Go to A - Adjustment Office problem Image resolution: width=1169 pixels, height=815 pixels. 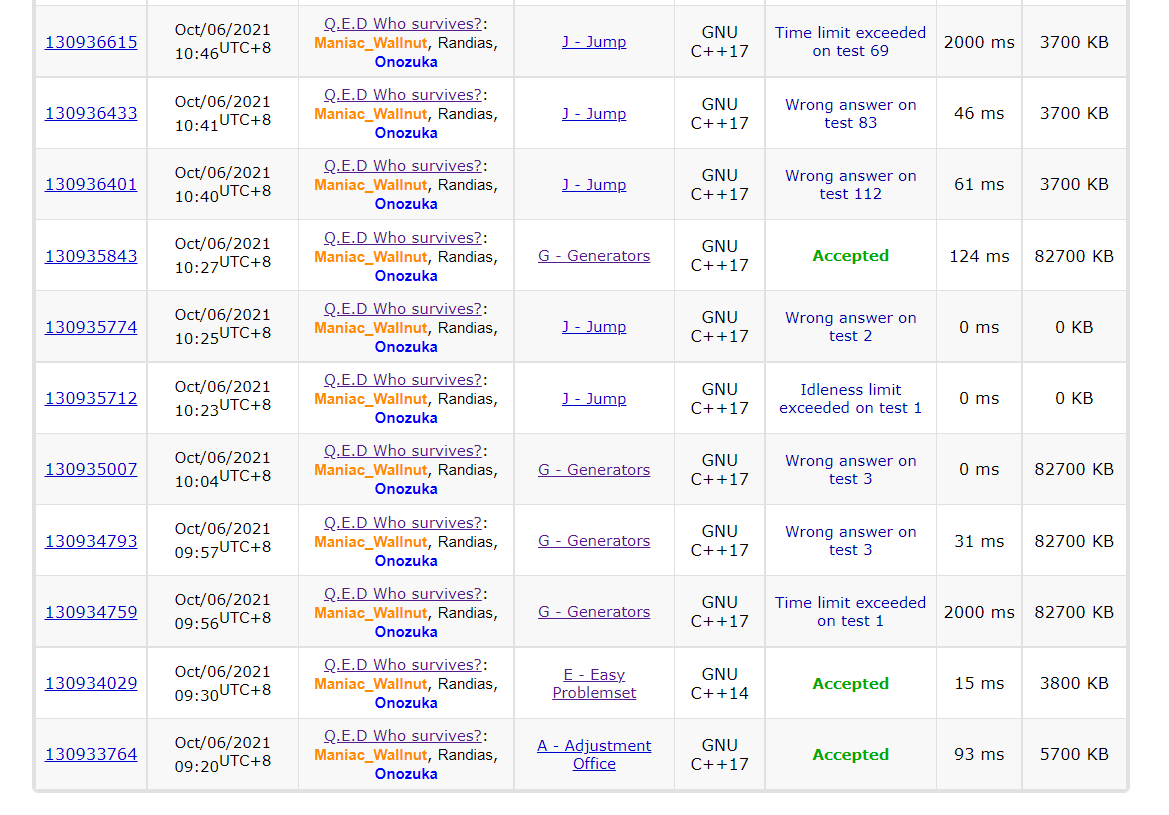click(x=594, y=755)
